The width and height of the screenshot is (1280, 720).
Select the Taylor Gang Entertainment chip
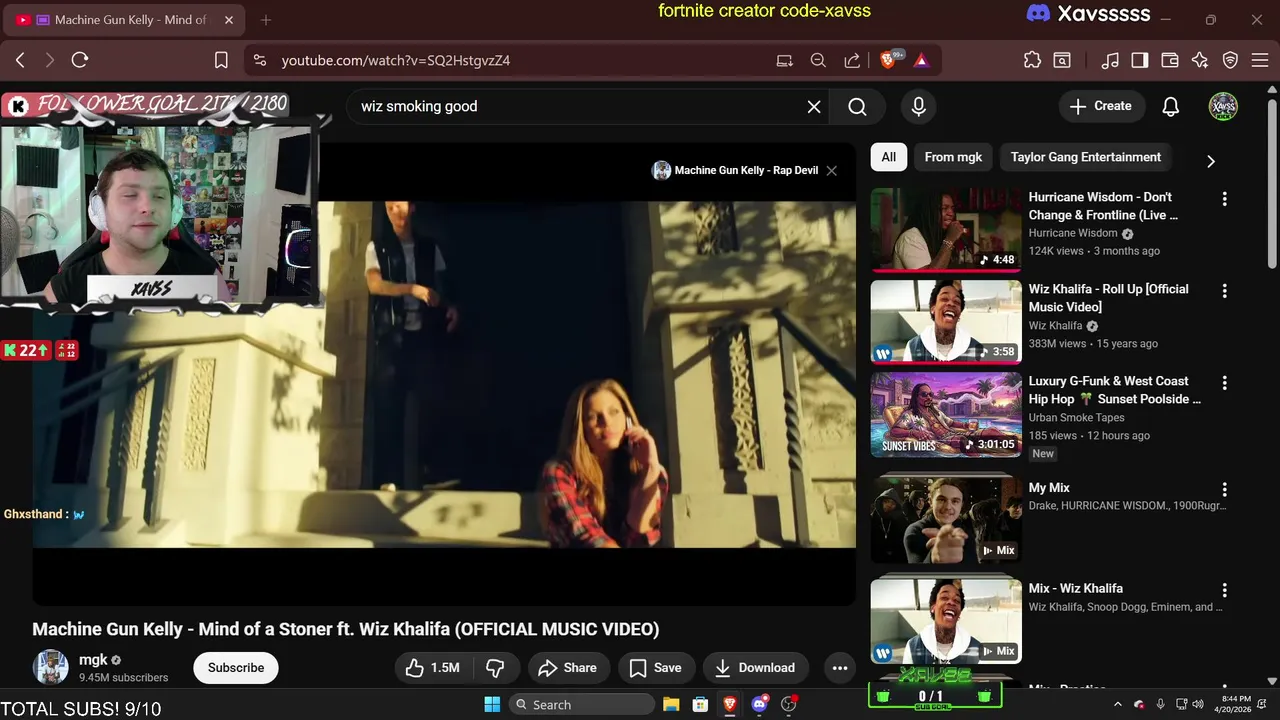[x=1085, y=157]
